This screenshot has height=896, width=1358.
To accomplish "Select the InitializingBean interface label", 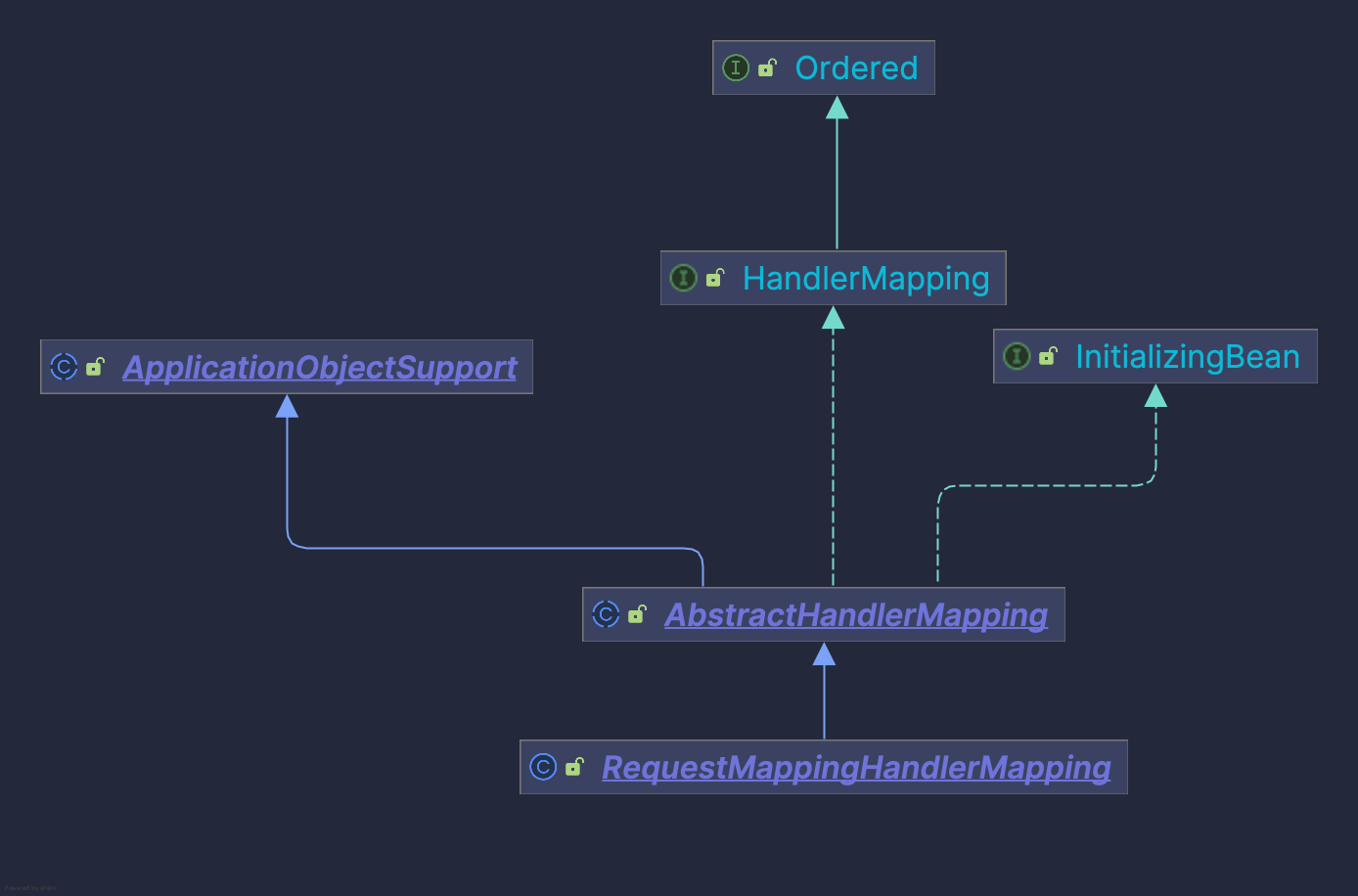I will [x=1188, y=357].
